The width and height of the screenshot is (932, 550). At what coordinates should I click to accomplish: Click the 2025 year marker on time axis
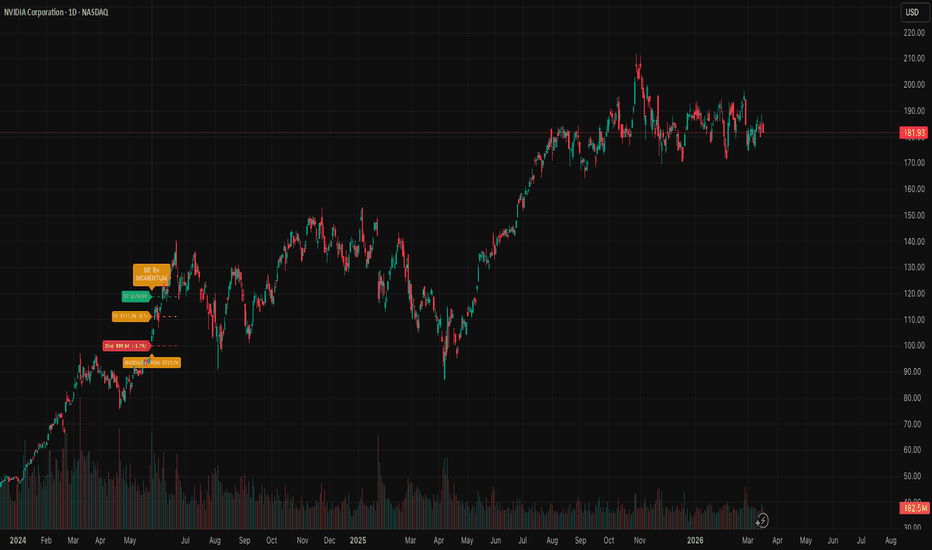358,540
